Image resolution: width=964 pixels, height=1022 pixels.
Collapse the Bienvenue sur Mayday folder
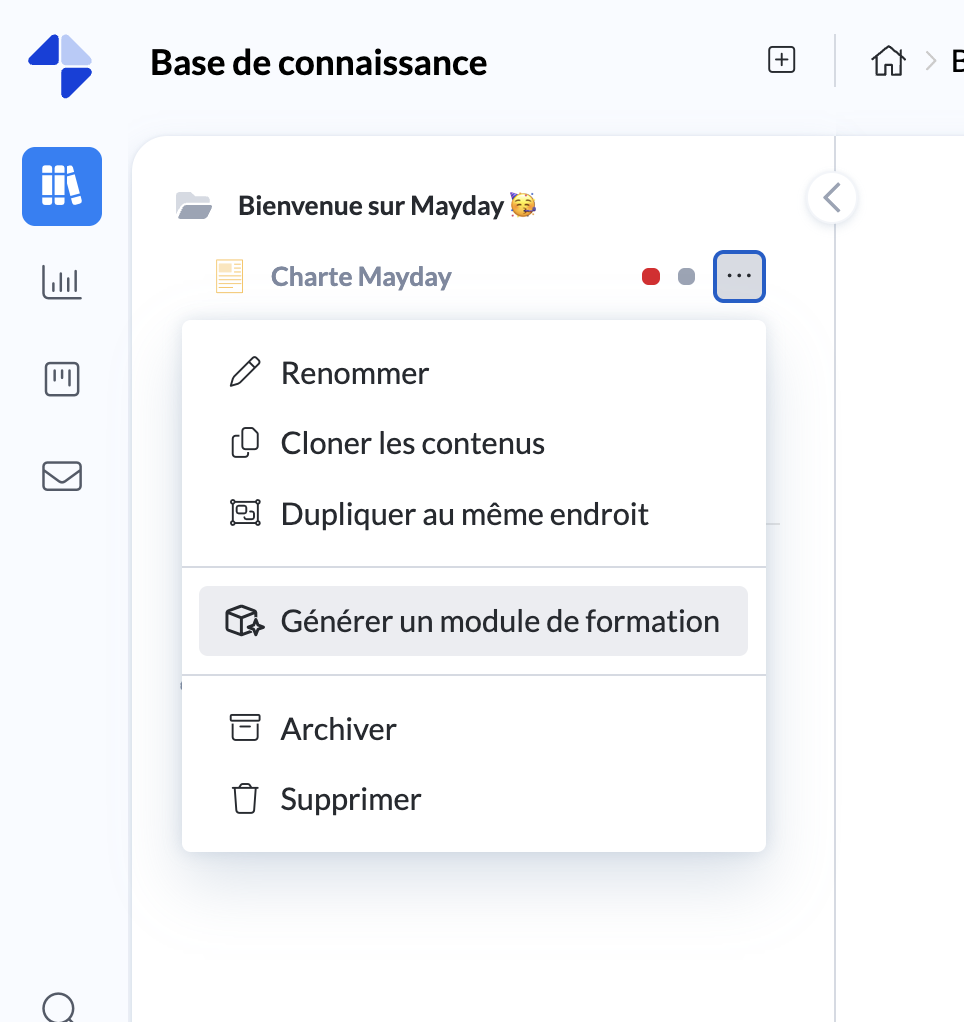[194, 206]
